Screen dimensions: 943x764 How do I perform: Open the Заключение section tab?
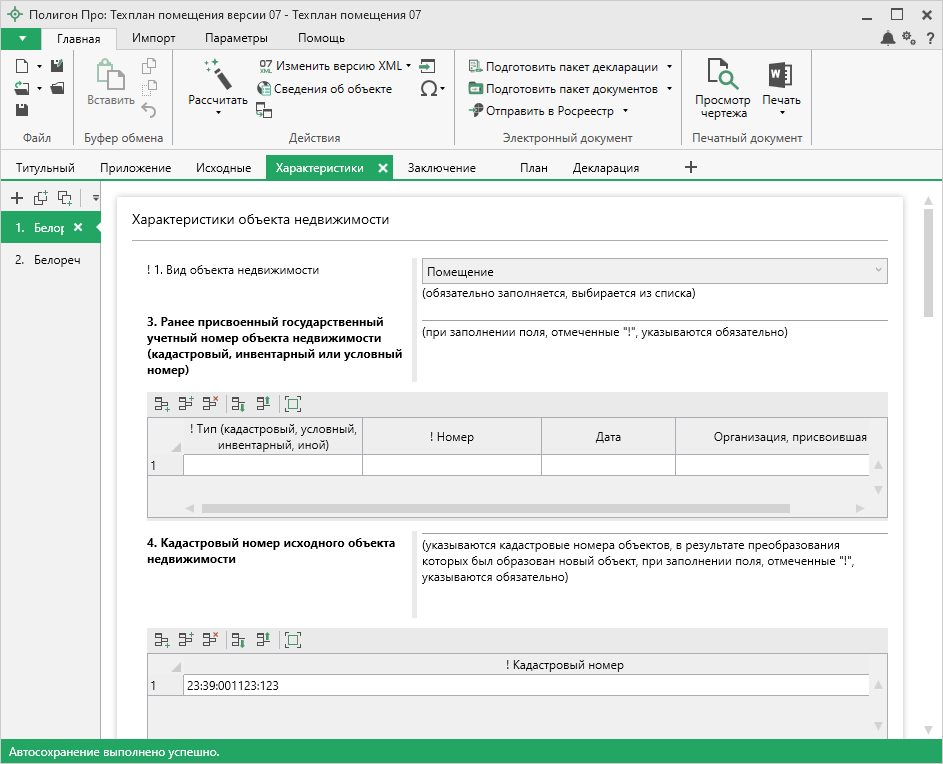click(x=441, y=168)
